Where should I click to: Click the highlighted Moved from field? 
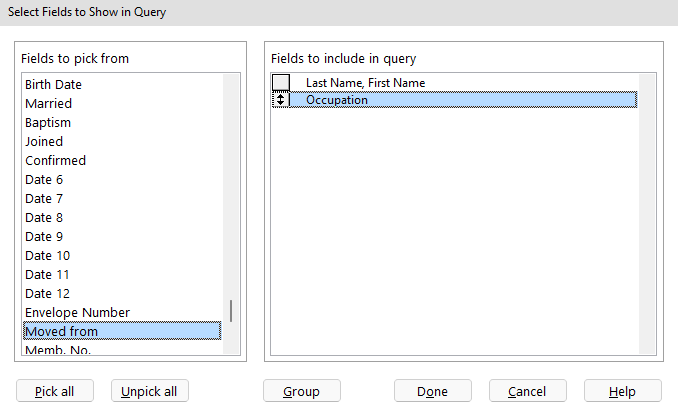[61, 332]
